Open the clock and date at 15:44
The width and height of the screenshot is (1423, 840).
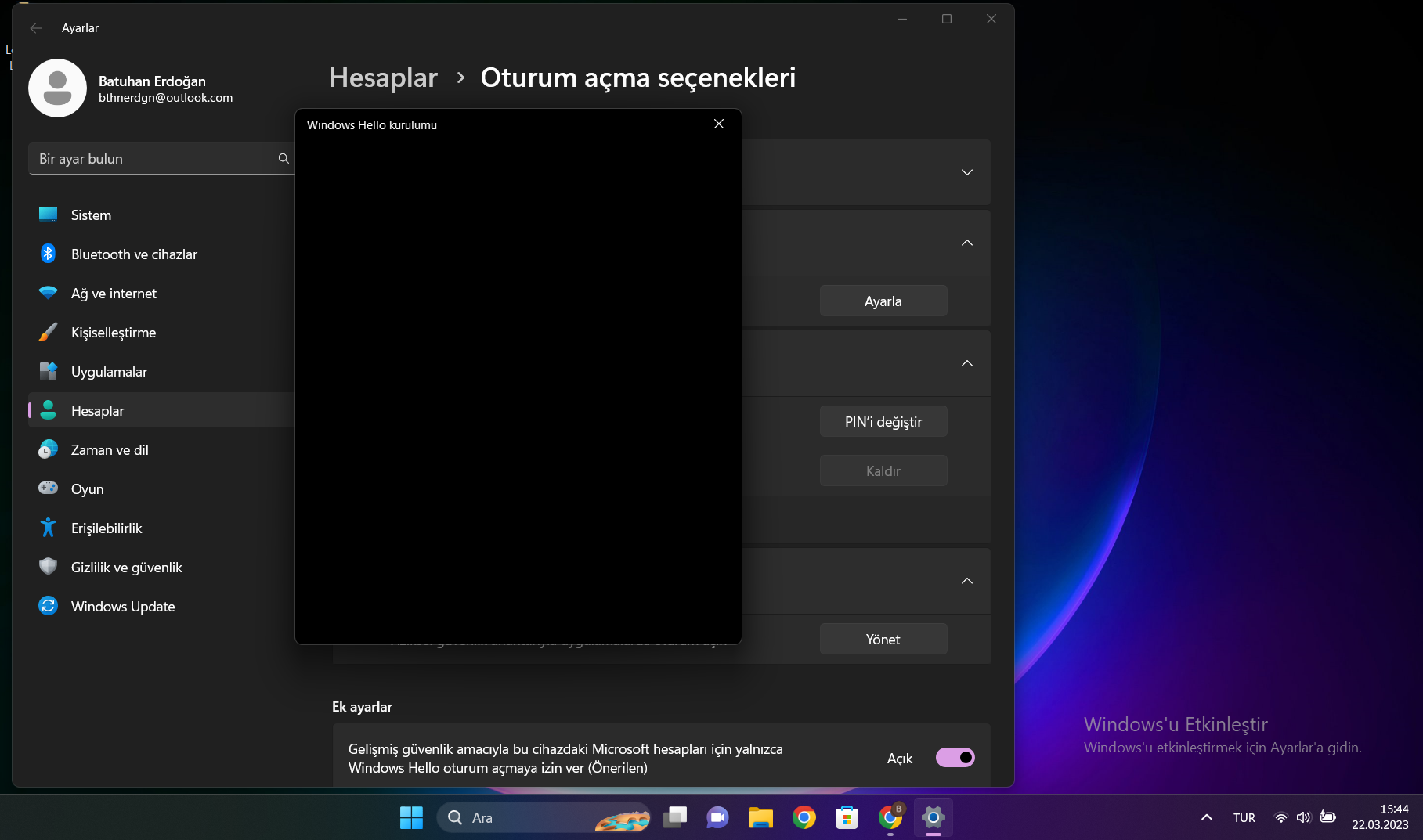pyautogui.click(x=1380, y=817)
